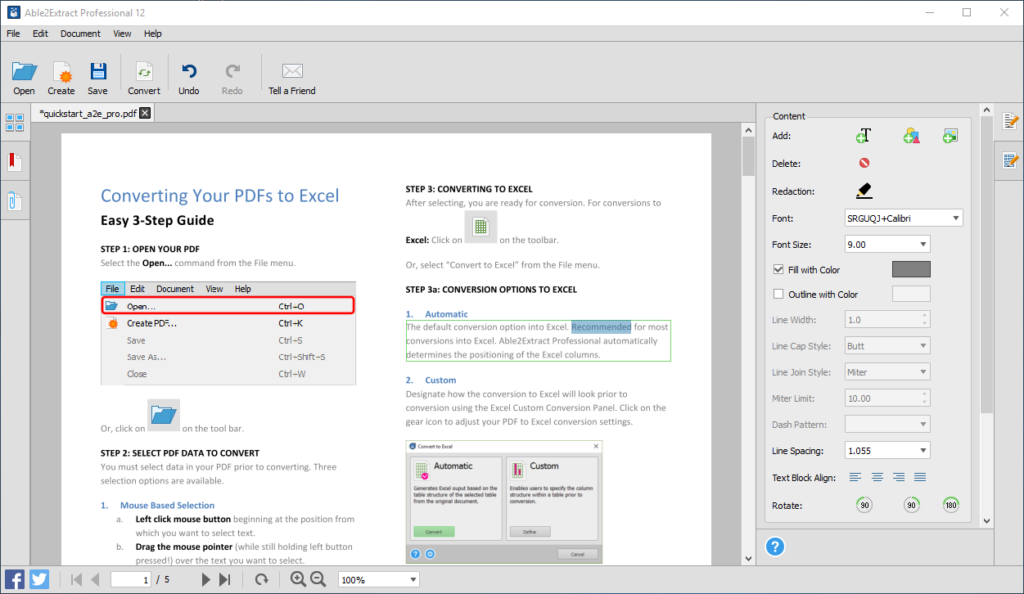1024x594 pixels.
Task: Click the Create PDF toolbar icon
Action: point(61,71)
